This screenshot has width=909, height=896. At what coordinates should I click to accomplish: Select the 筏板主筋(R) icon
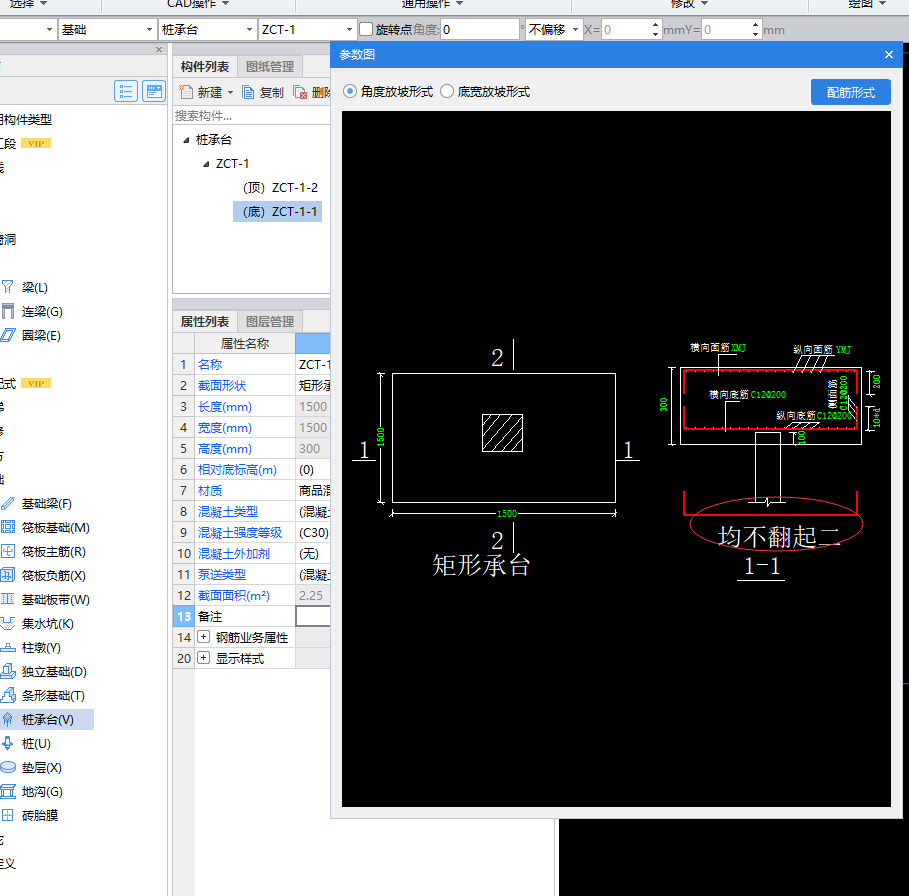8,551
